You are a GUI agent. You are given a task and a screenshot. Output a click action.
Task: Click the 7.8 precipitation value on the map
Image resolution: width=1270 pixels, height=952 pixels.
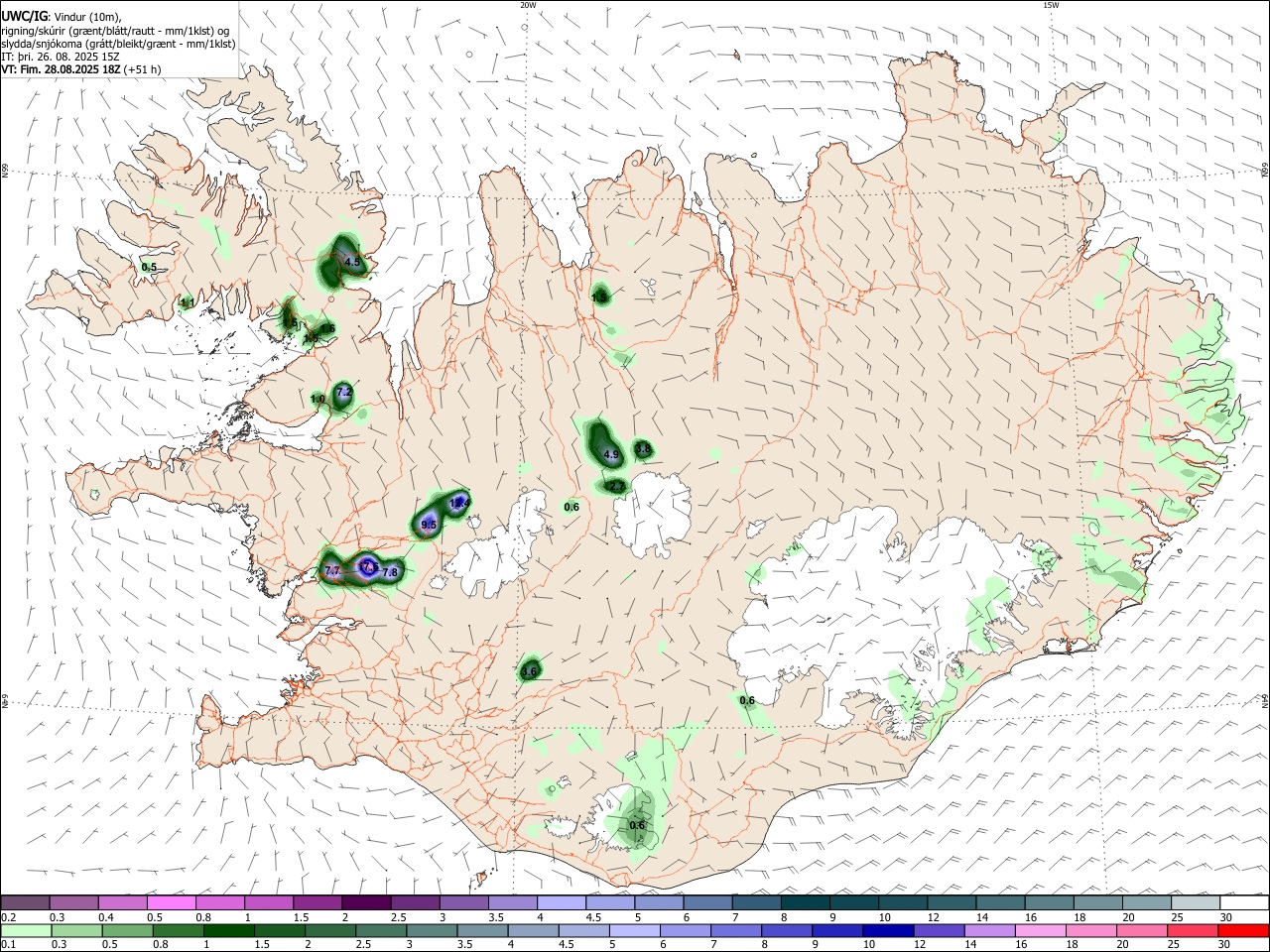point(390,572)
